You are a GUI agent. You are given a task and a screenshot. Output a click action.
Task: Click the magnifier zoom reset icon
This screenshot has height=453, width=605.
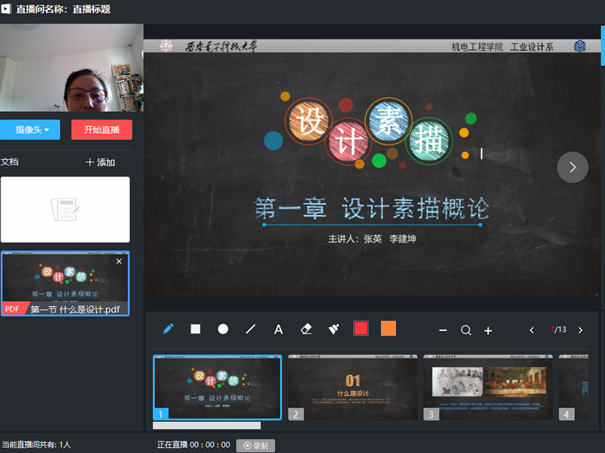click(x=466, y=330)
